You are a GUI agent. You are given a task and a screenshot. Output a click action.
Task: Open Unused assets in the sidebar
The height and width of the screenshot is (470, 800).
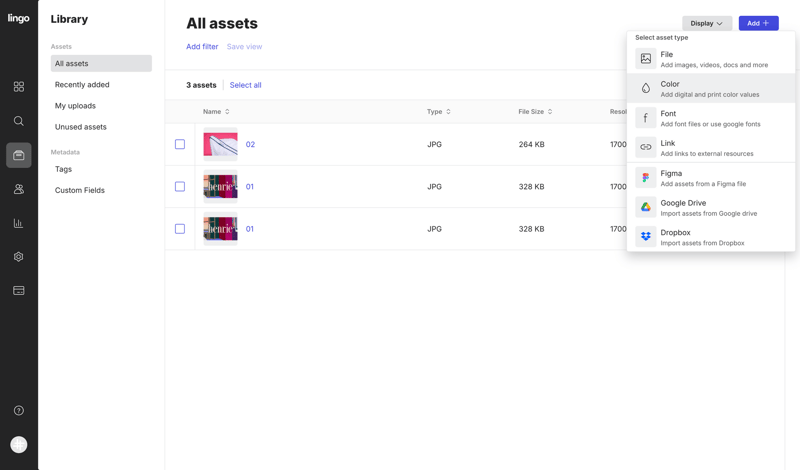coord(81,127)
